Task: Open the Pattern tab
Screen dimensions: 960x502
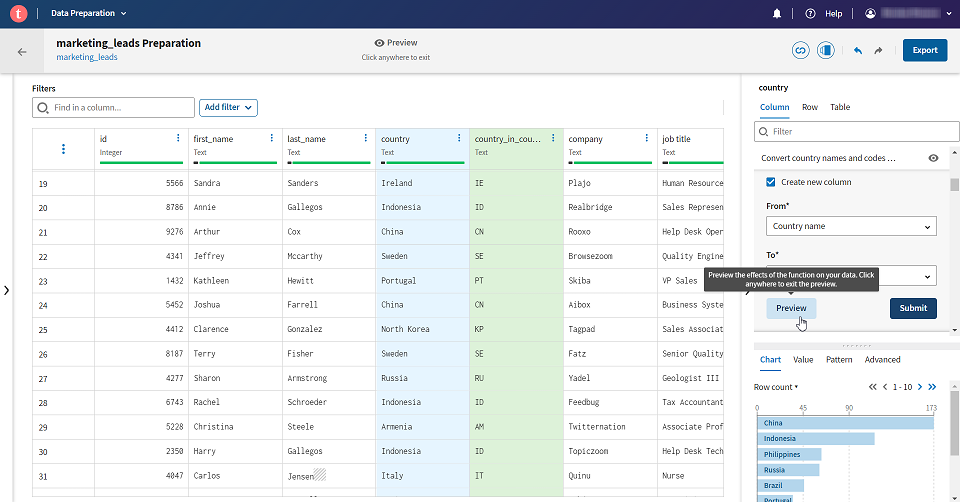Action: (839, 359)
